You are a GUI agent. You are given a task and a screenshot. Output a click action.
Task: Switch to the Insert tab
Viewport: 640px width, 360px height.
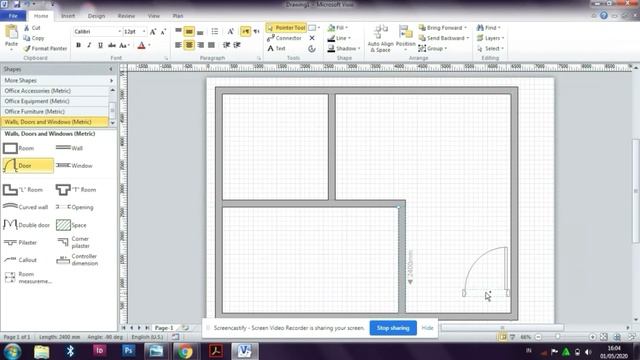[x=68, y=16]
